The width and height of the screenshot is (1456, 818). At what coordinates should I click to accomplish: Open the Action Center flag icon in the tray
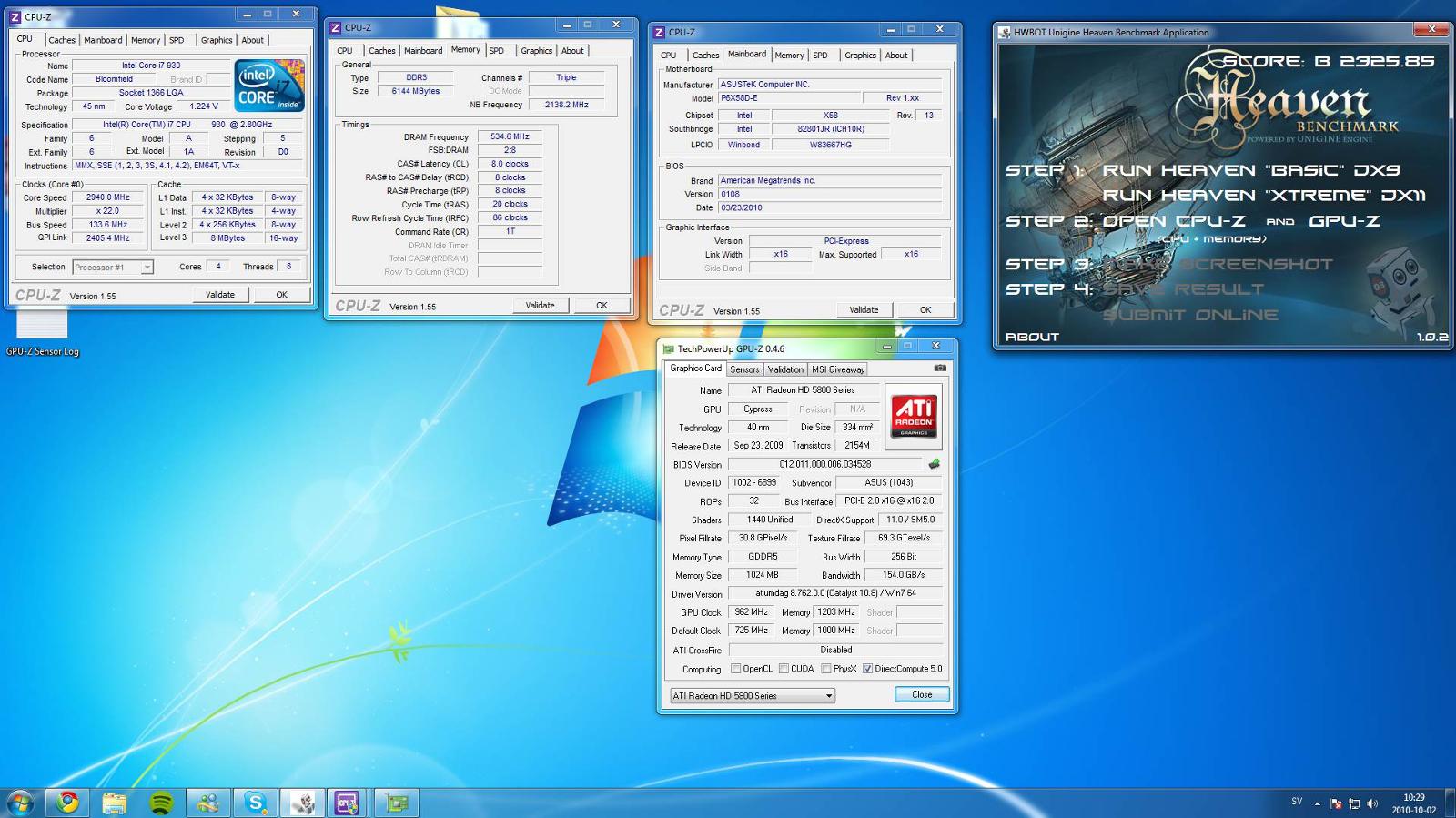1336,803
